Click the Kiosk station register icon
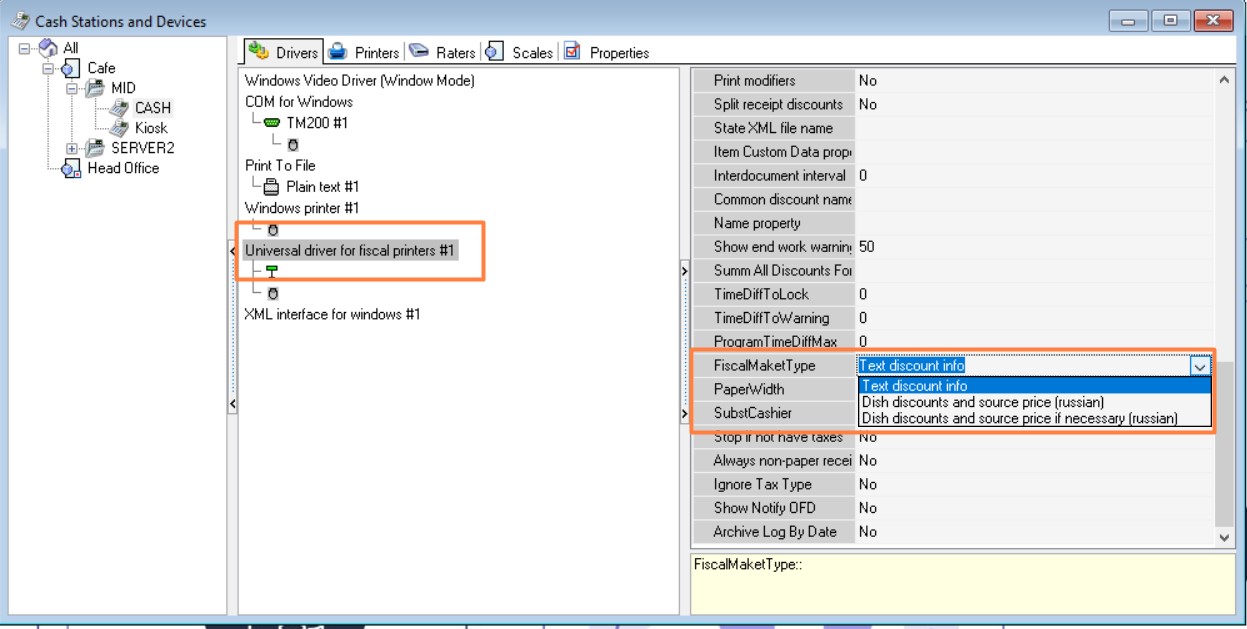This screenshot has height=629, width=1247. tap(120, 128)
